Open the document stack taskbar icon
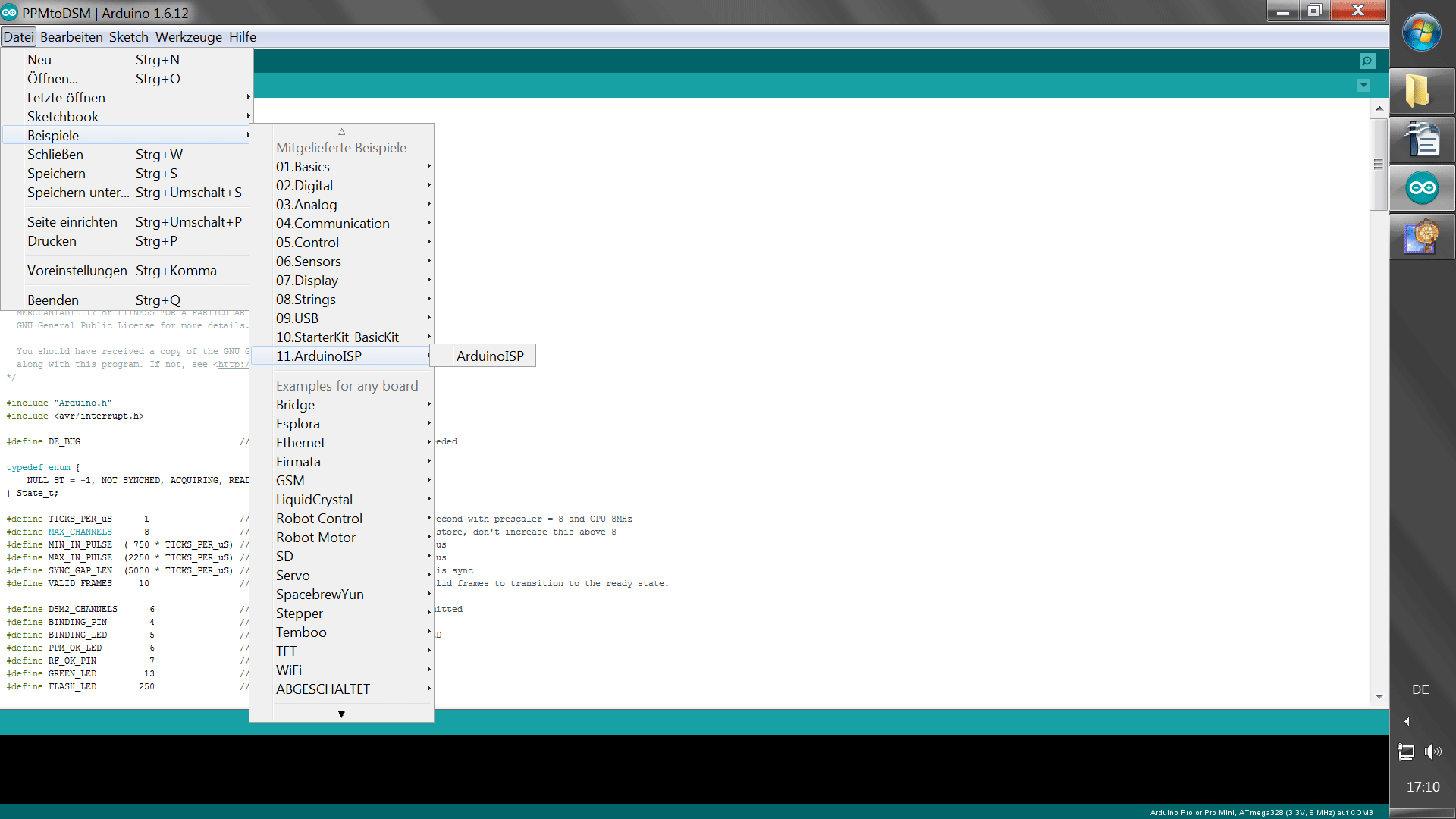This screenshot has width=1456, height=819. click(x=1422, y=140)
